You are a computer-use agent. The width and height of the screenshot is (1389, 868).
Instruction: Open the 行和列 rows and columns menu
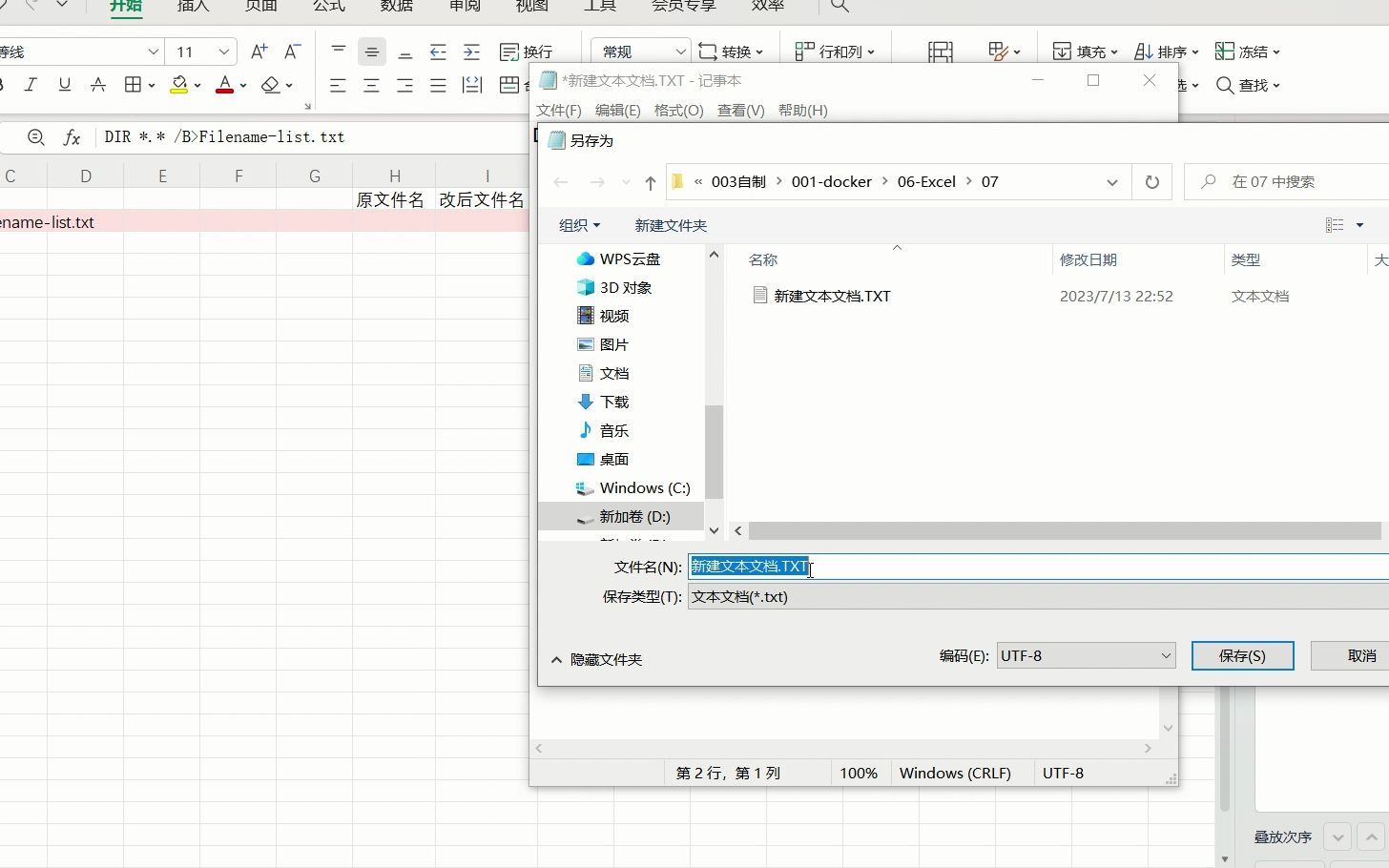[x=835, y=52]
